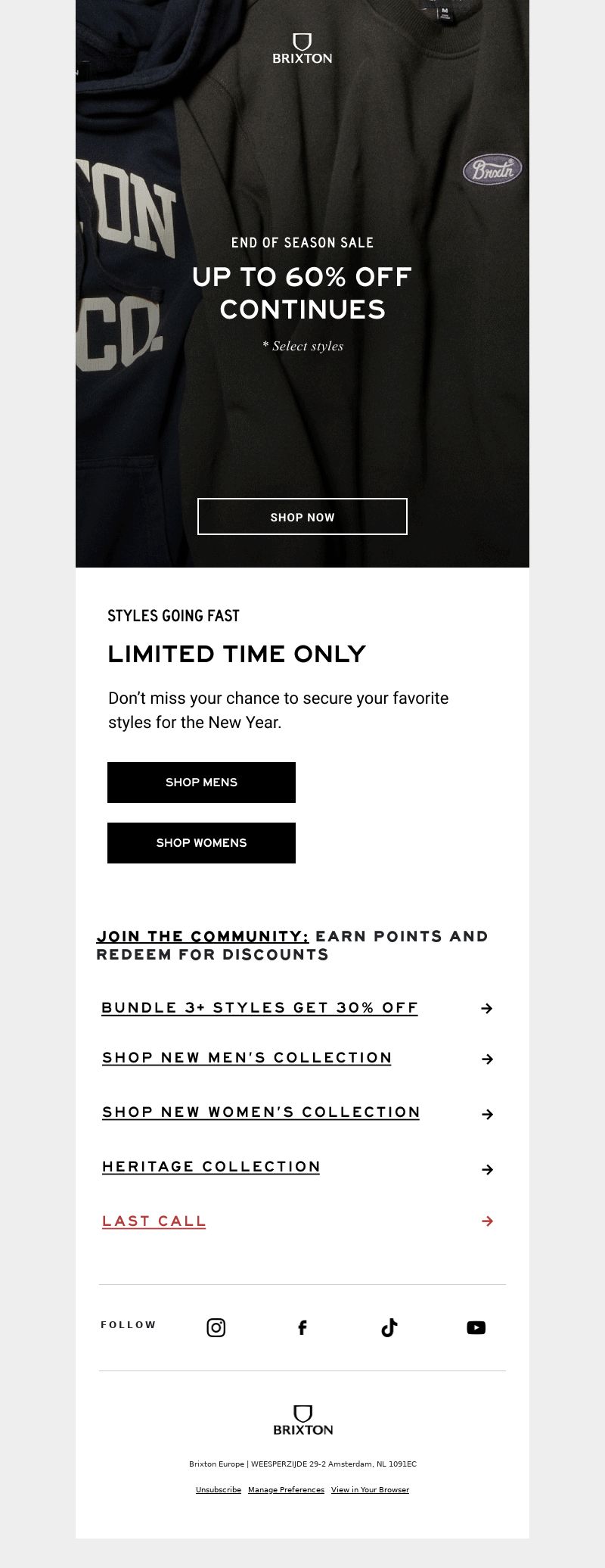Open the Facebook icon in Follow row

point(302,1327)
